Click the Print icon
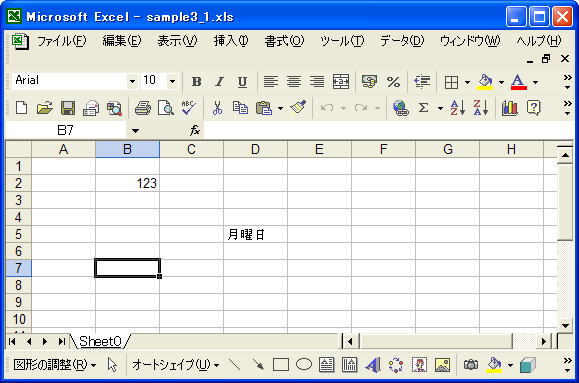This screenshot has width=579, height=383. tap(143, 108)
